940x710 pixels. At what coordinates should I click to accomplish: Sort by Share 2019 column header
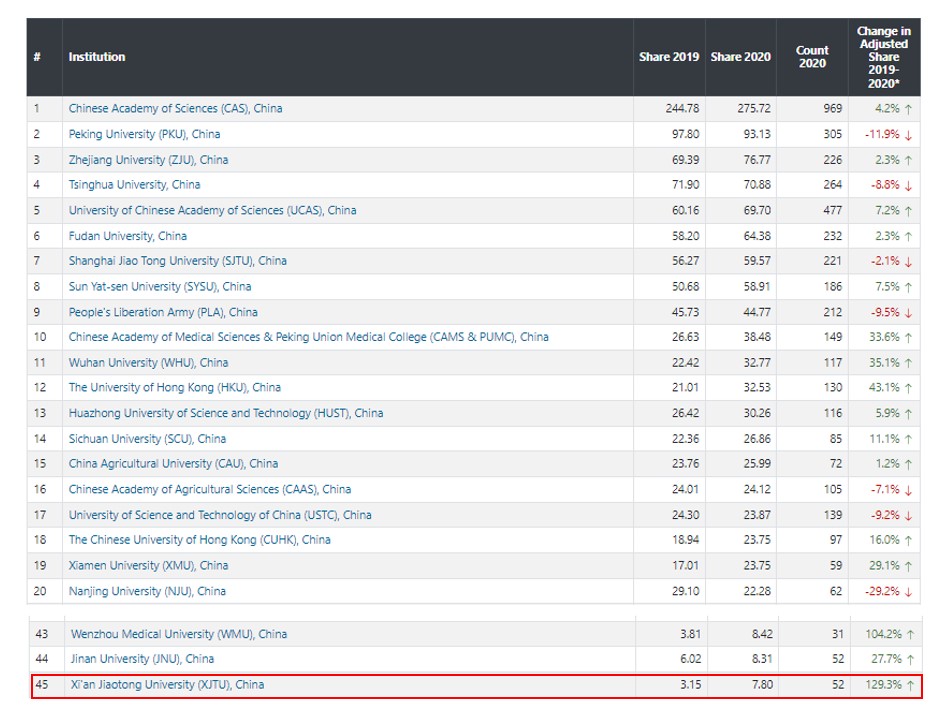click(x=669, y=57)
